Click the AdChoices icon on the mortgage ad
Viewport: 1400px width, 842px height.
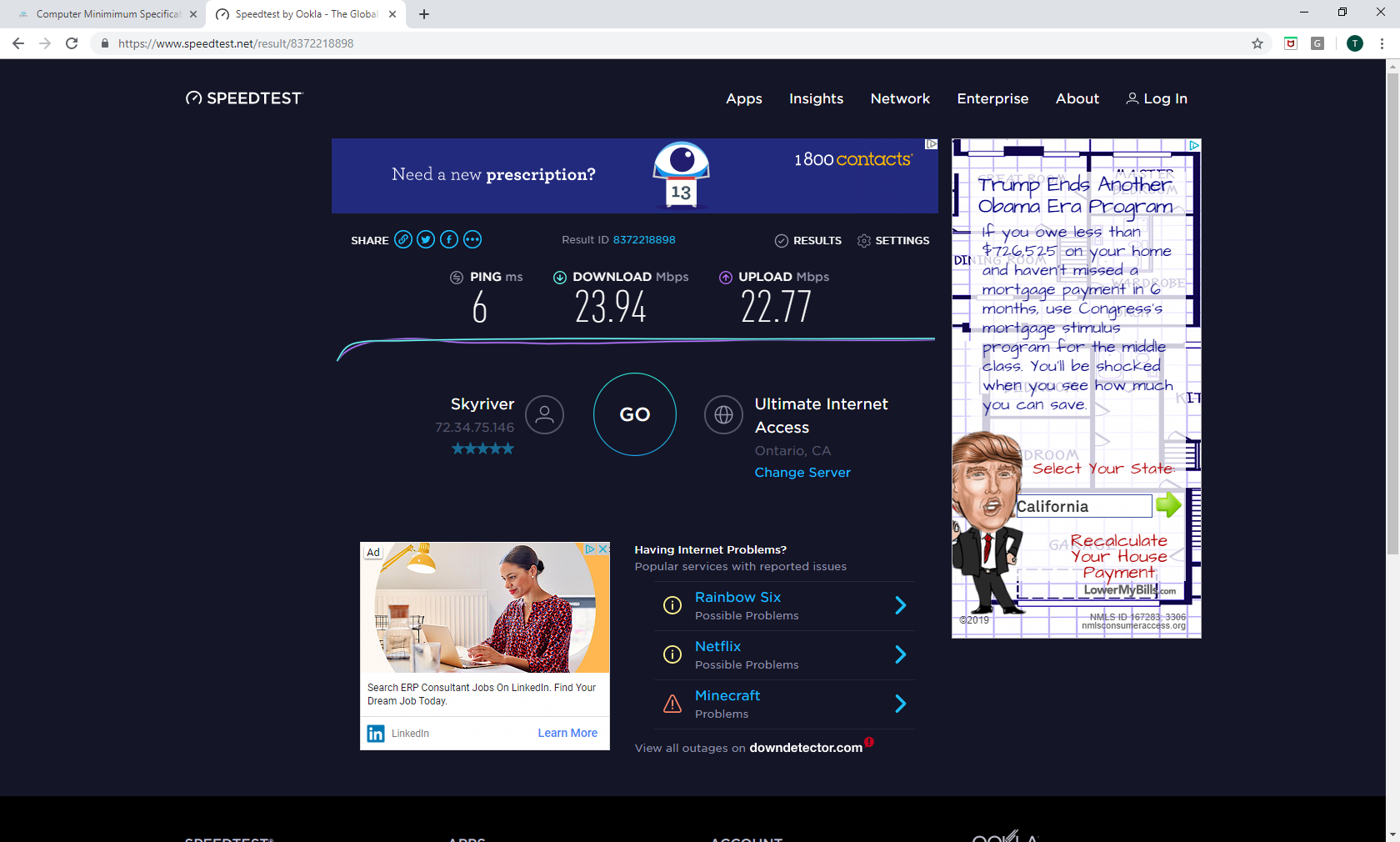[x=1194, y=145]
